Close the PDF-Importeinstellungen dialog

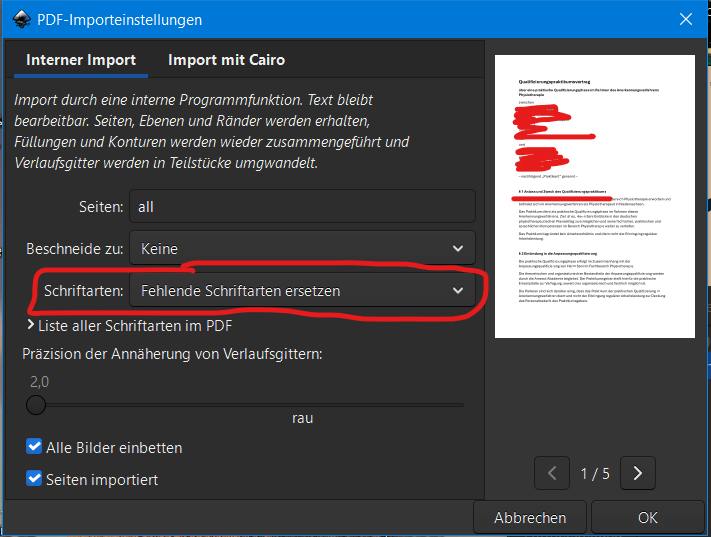[686, 19]
